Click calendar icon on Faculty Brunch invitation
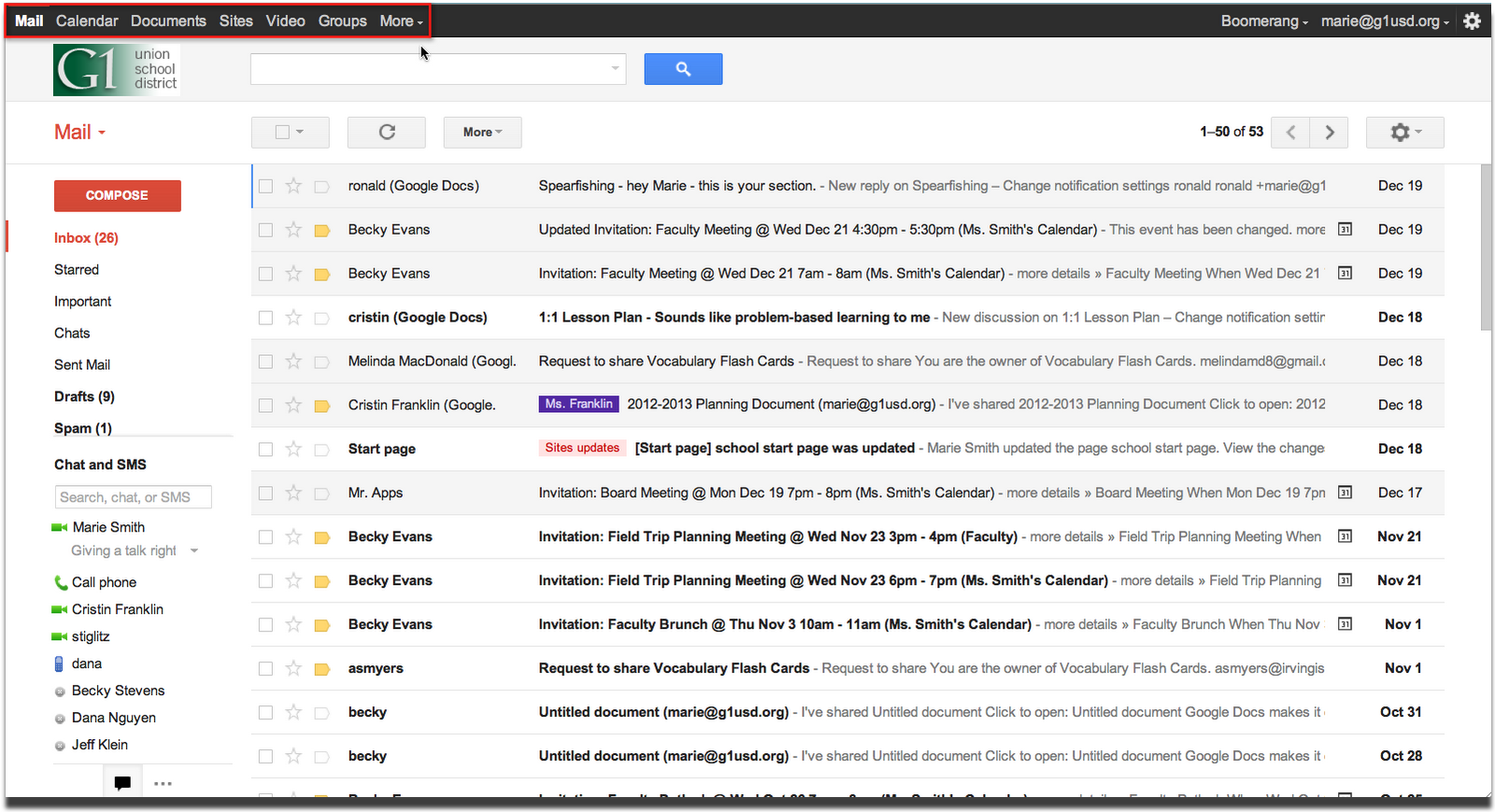 click(1345, 624)
